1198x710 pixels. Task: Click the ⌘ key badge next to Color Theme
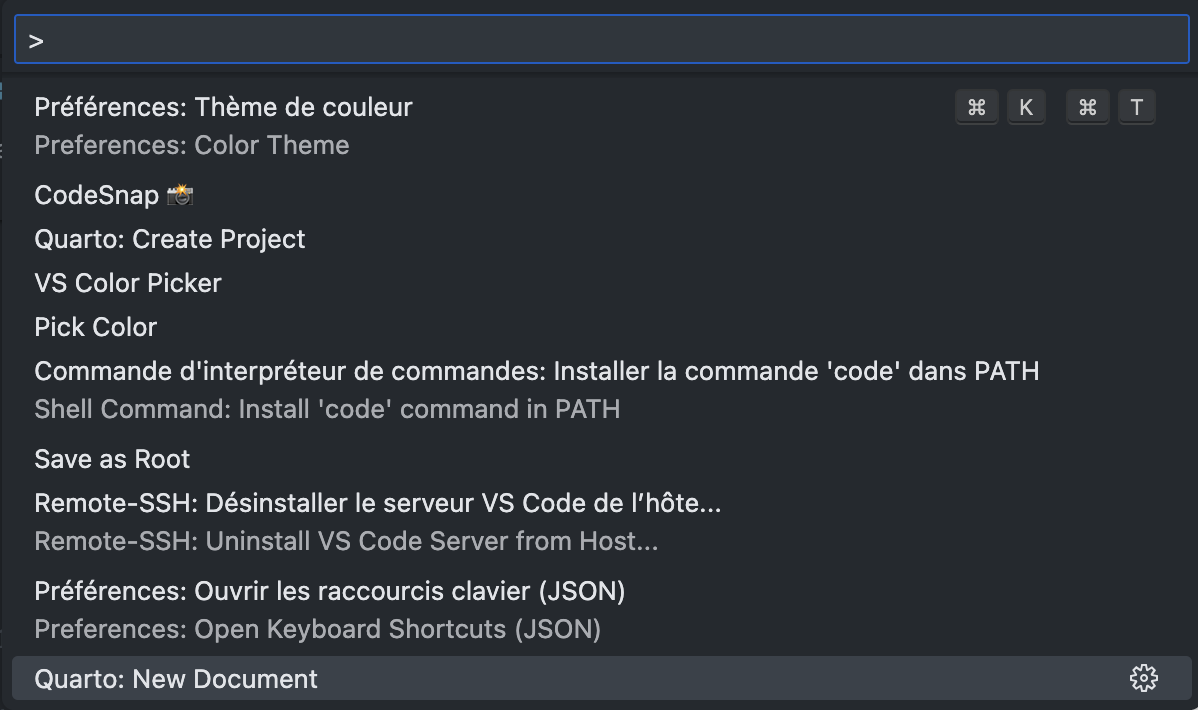pos(976,107)
